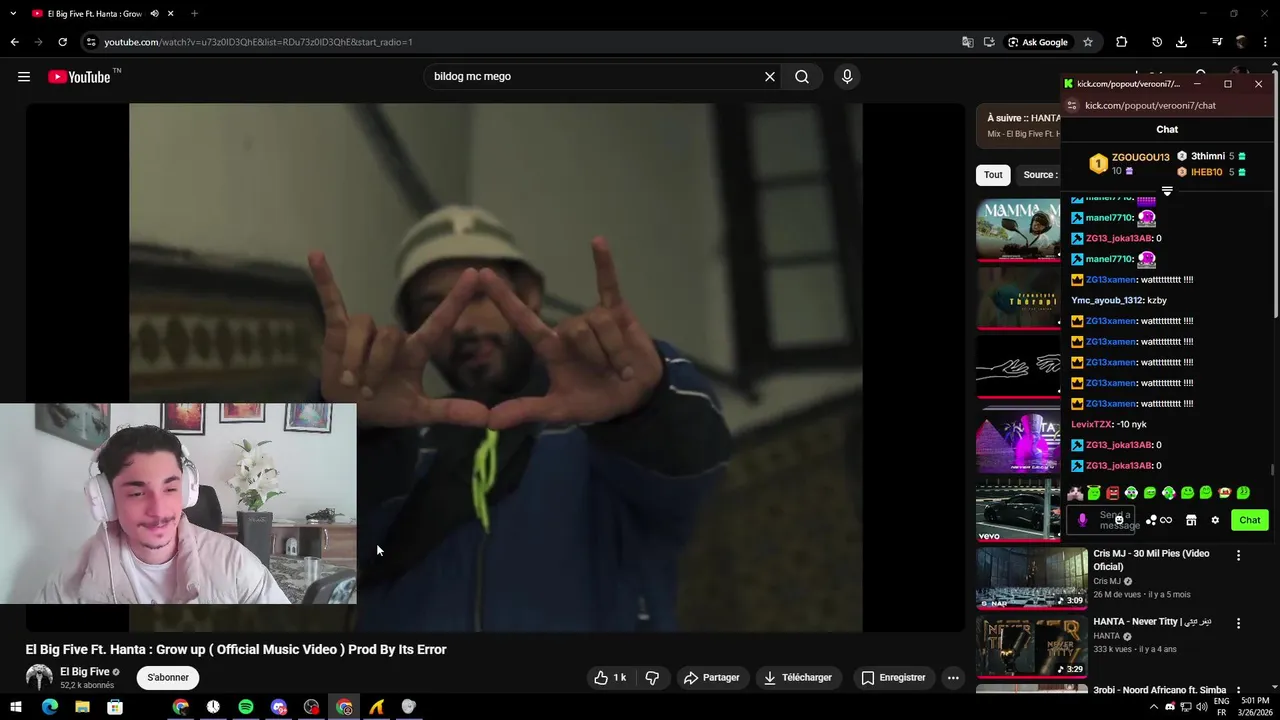This screenshot has height=720, width=1280.
Task: Click the Ask Google lens button
Action: click(x=1038, y=42)
